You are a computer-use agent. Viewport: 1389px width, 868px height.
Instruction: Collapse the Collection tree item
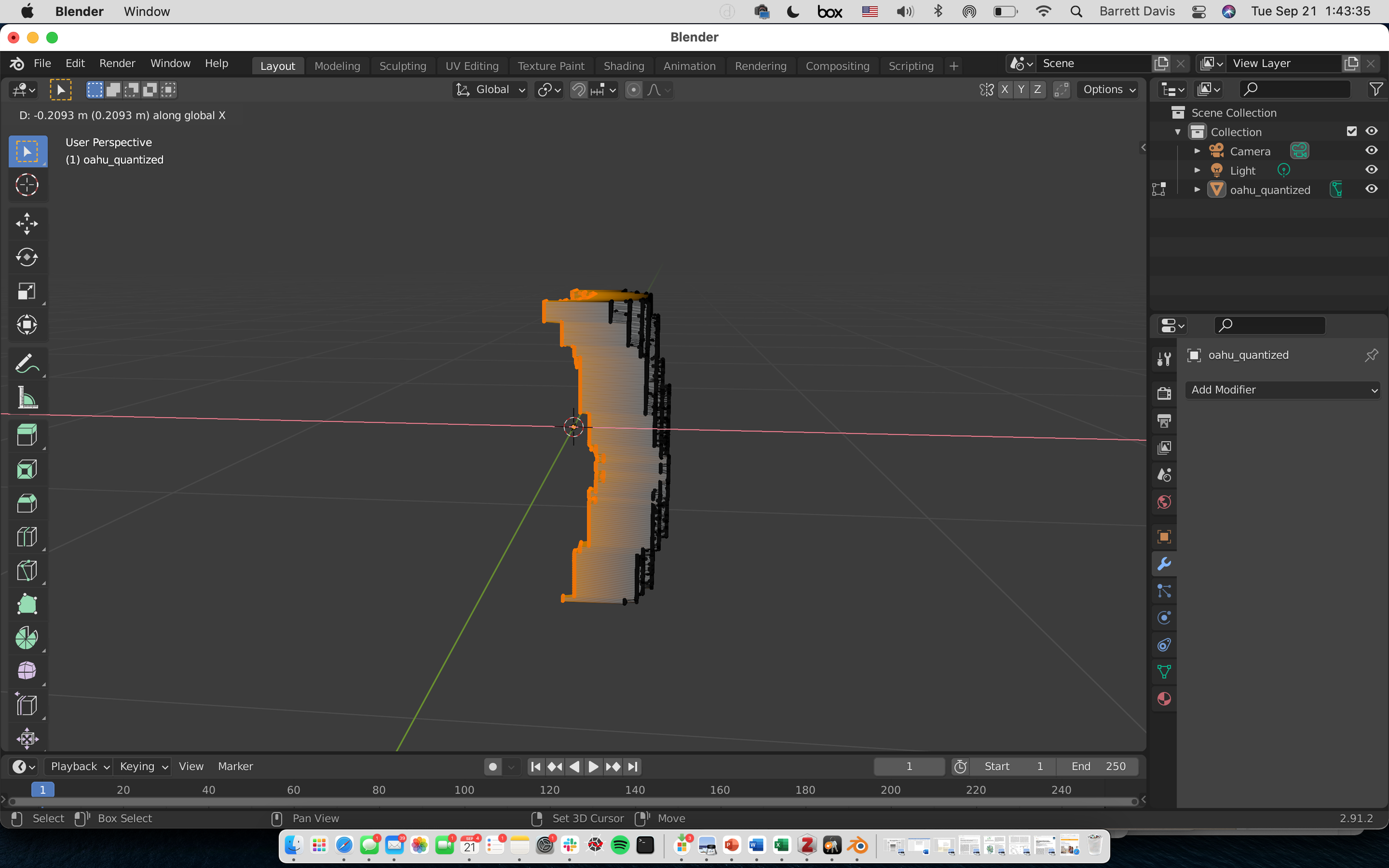(1178, 132)
